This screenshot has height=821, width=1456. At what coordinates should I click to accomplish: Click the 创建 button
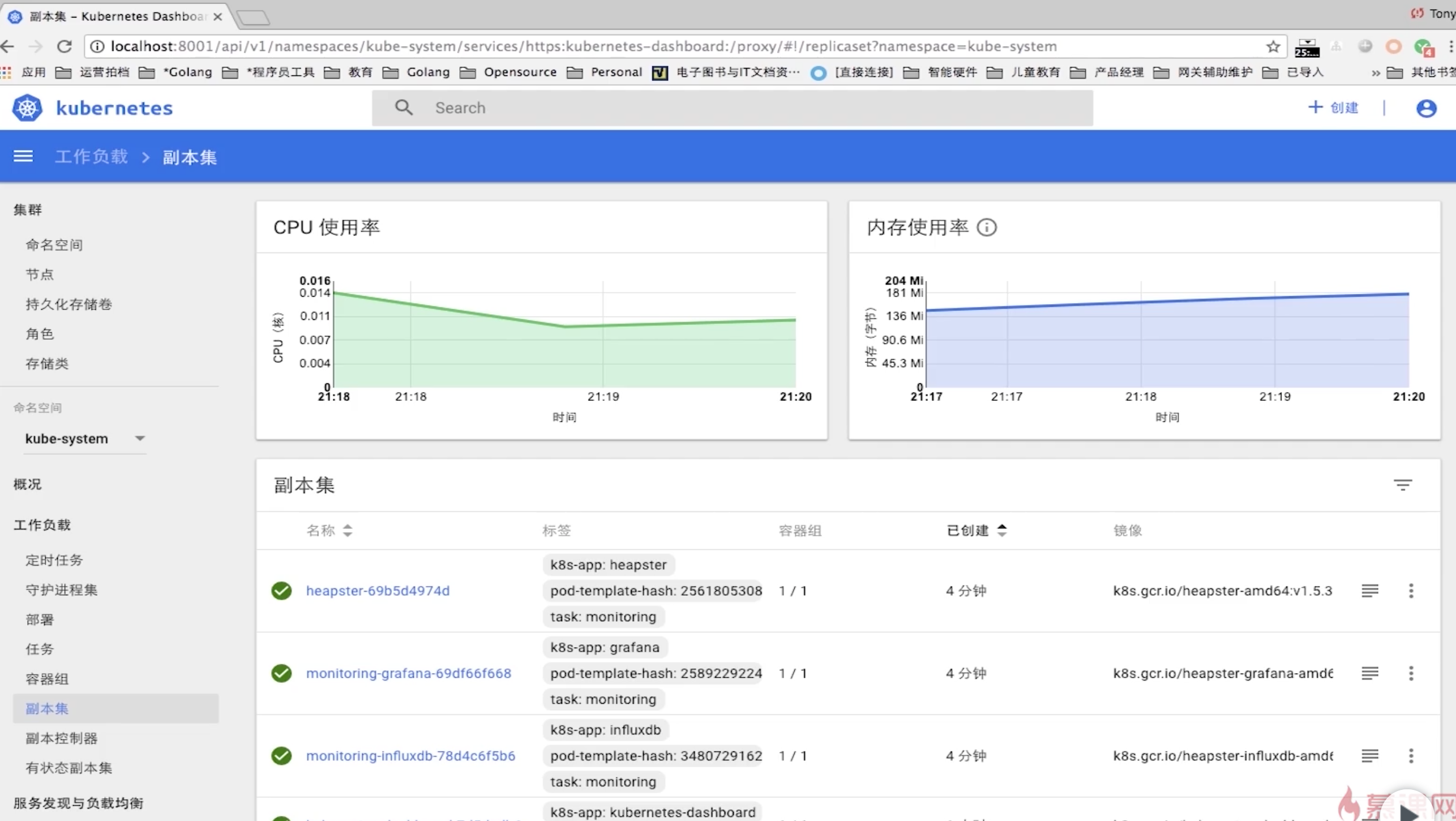click(1333, 108)
